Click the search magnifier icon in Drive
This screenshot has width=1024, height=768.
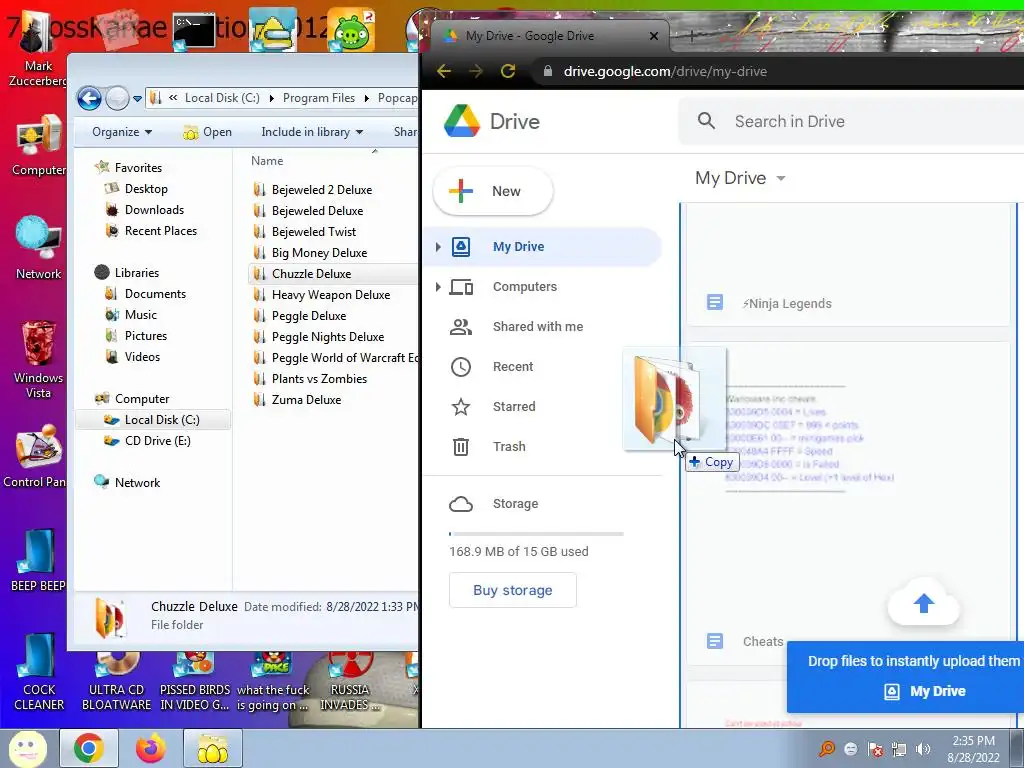(706, 121)
